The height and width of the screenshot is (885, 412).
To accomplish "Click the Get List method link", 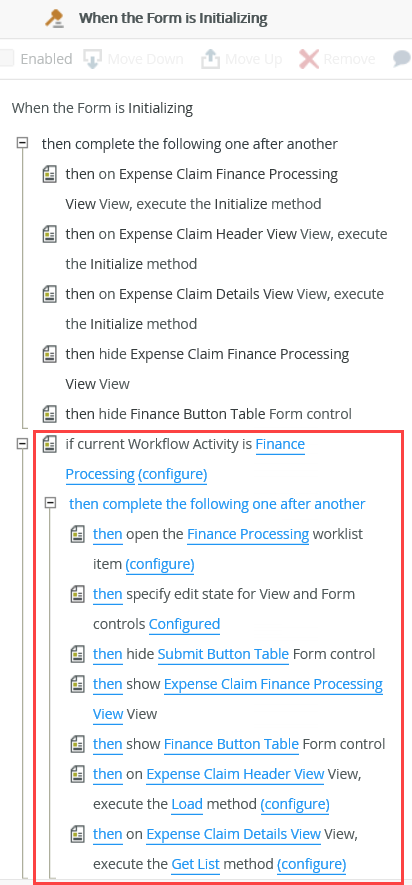I will point(195,864).
